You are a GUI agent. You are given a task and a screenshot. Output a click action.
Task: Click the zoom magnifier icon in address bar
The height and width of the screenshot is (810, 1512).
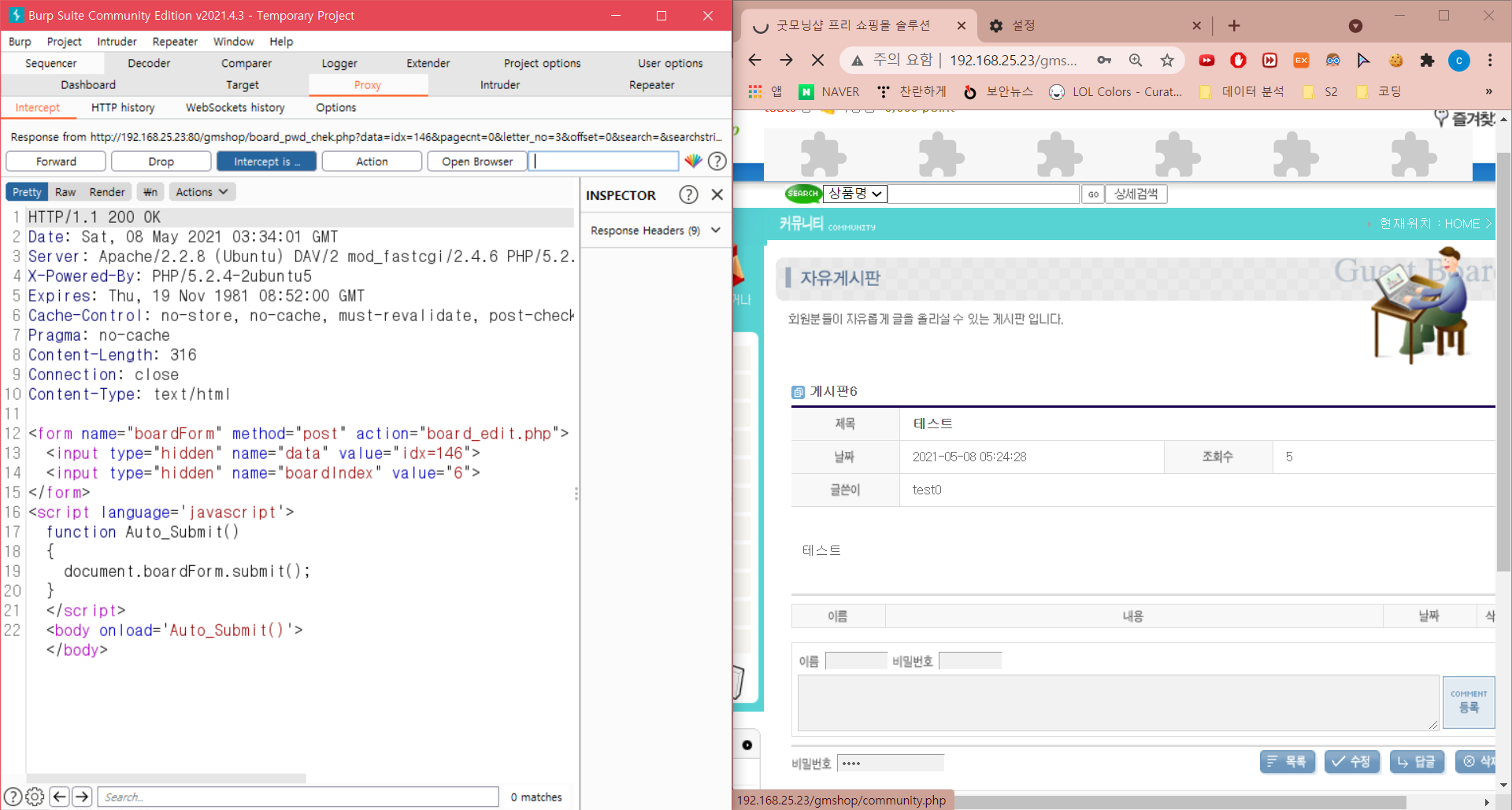(x=1136, y=60)
